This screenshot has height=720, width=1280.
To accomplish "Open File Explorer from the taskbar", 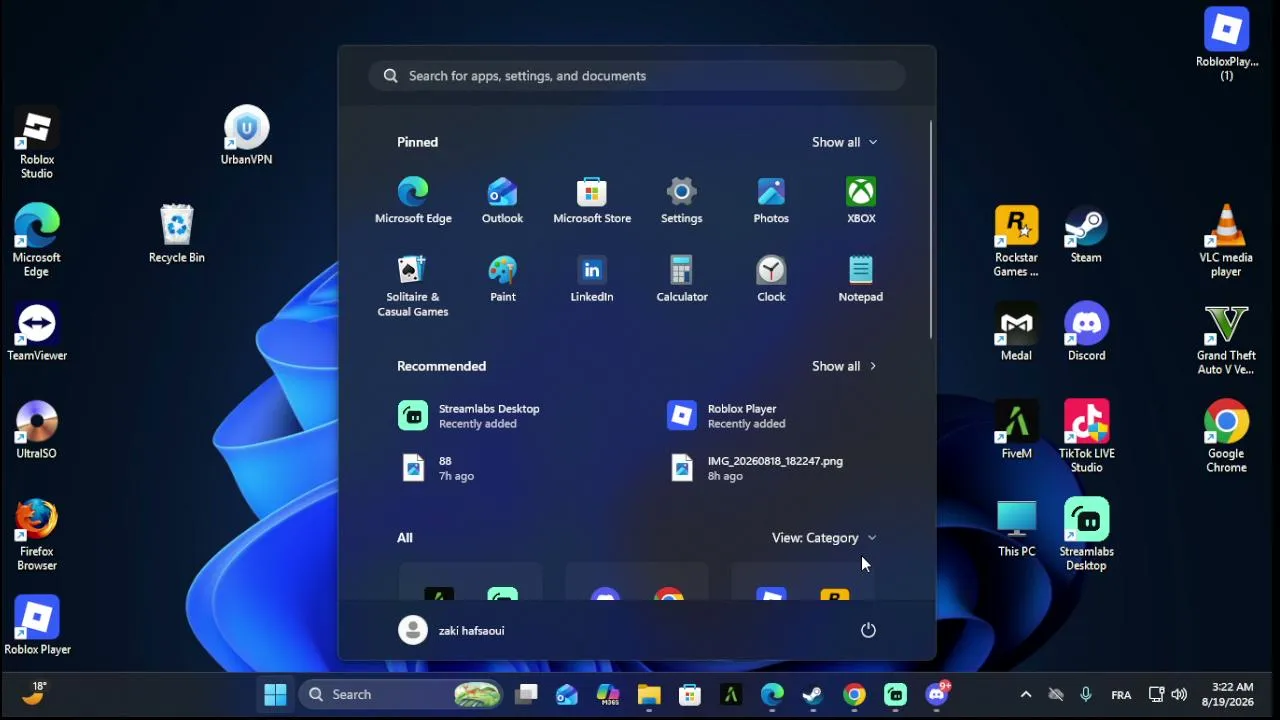I will click(x=649, y=694).
